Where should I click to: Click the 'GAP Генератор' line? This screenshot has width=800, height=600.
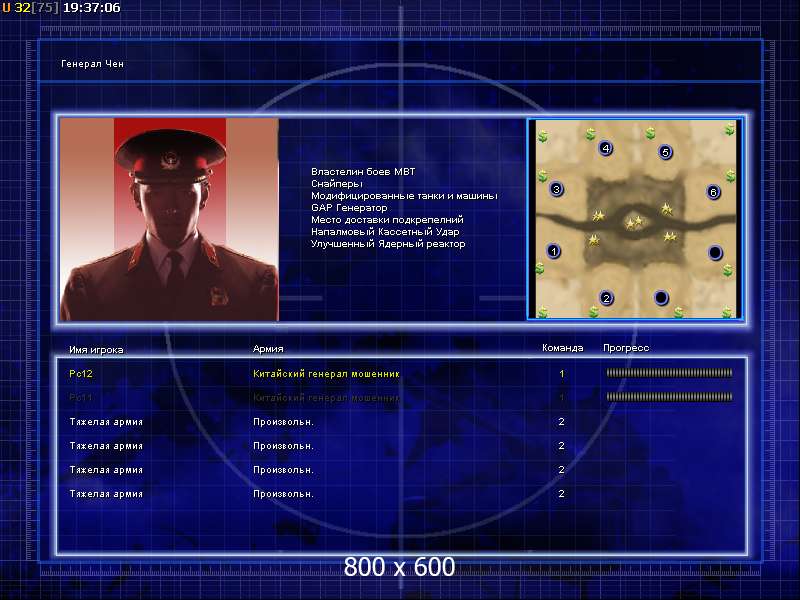point(349,208)
